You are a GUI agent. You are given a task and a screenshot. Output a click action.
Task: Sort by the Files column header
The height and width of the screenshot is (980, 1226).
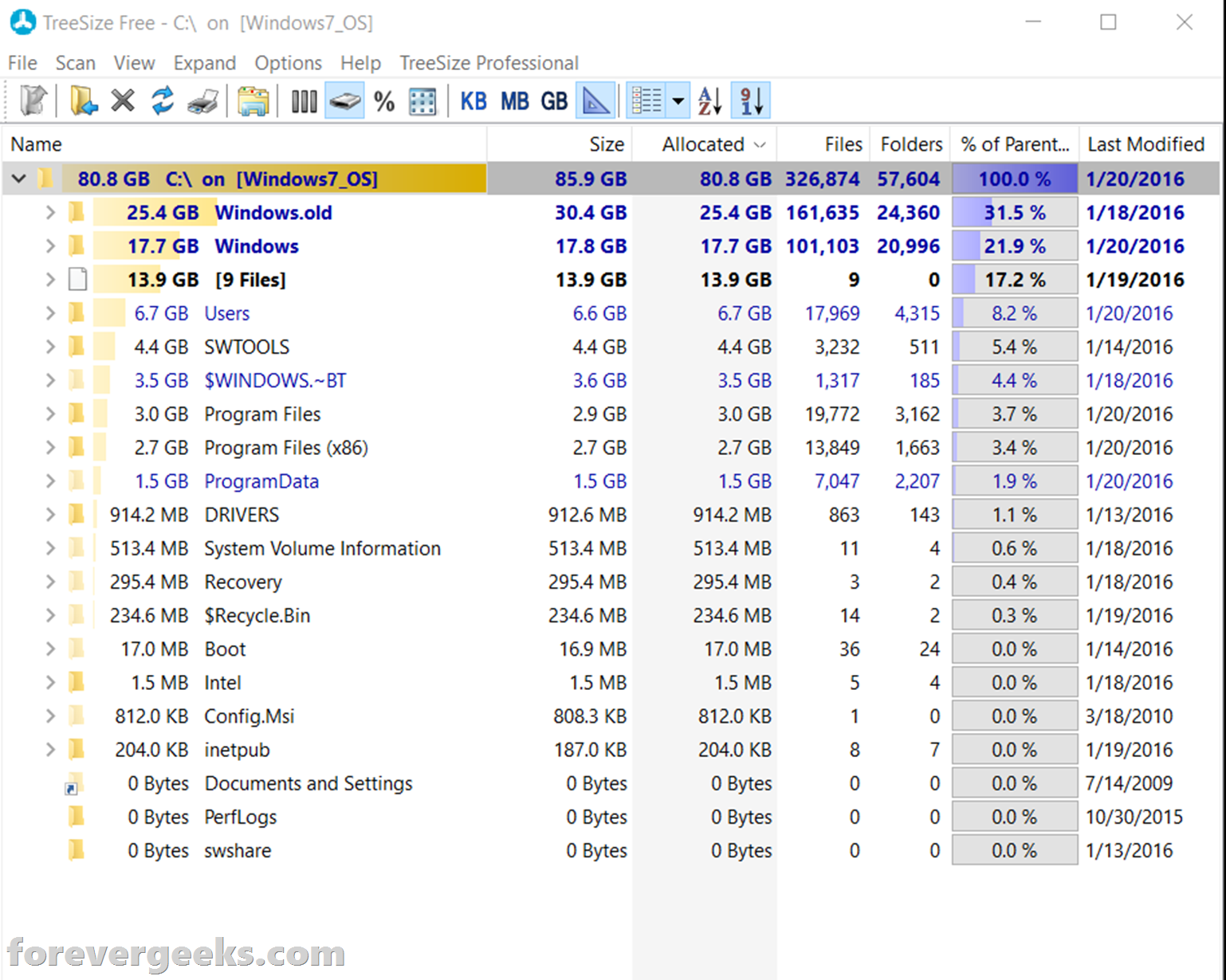(x=823, y=144)
